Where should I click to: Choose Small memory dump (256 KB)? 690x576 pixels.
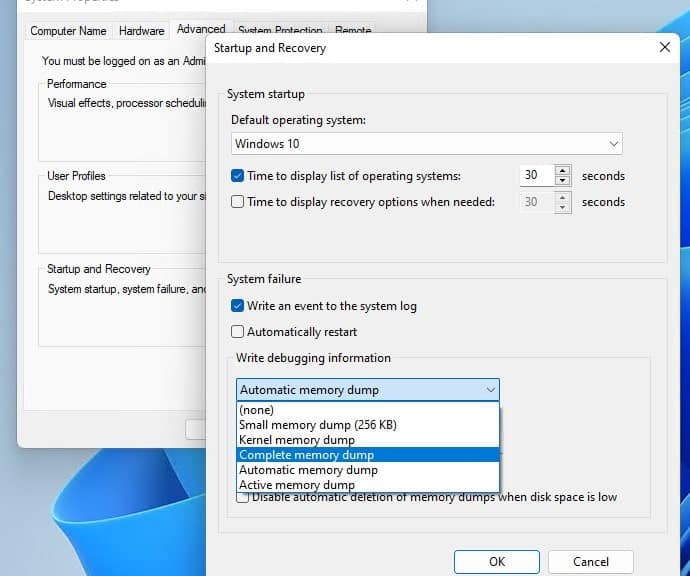(367, 425)
